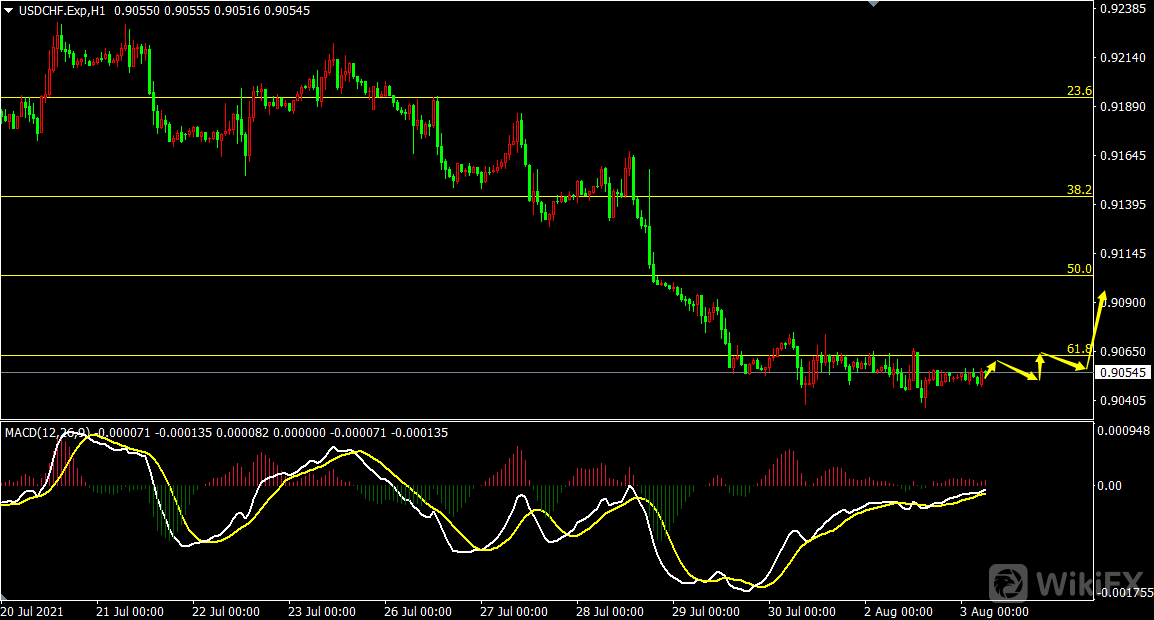
Task: Click the -0.001755 MACD scale value
Action: (x=1124, y=593)
